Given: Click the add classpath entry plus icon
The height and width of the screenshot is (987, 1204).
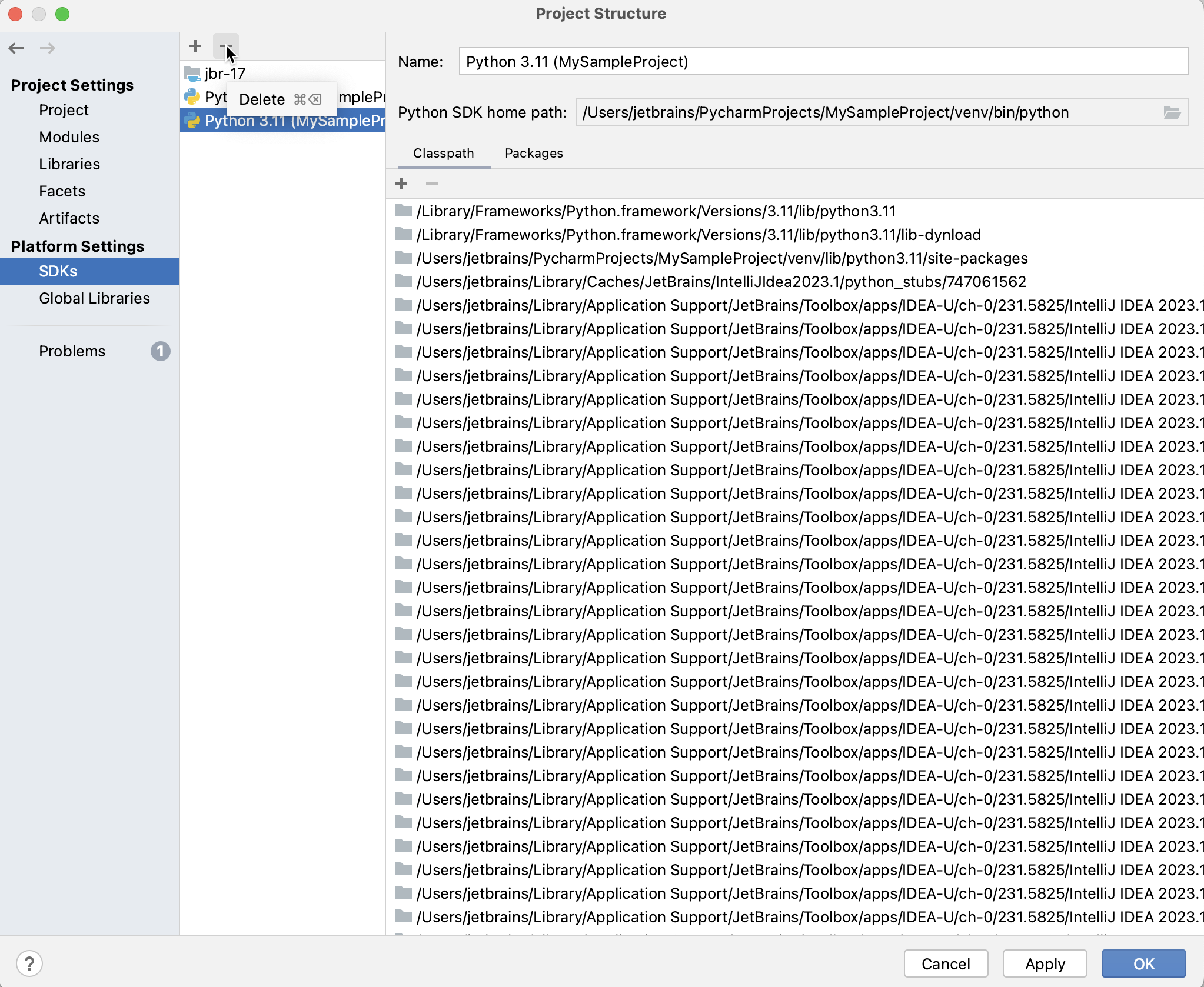Looking at the screenshot, I should tap(402, 183).
